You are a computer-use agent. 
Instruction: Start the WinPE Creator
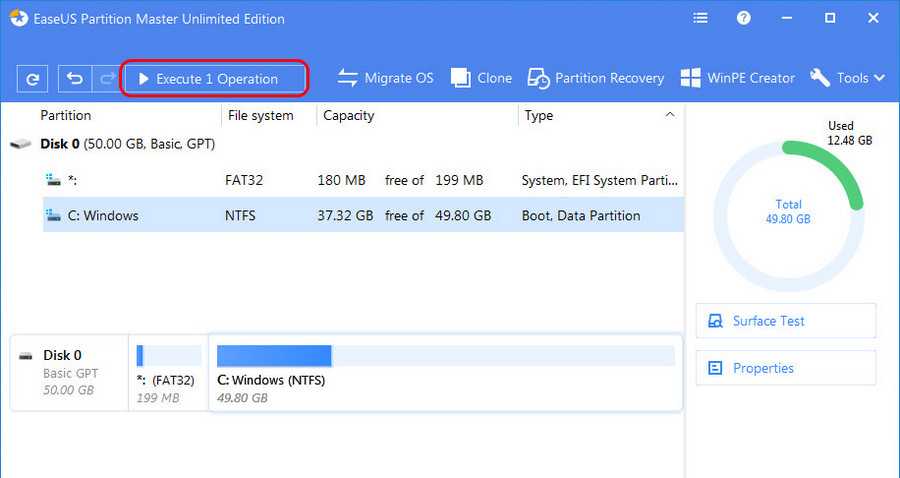pos(737,78)
